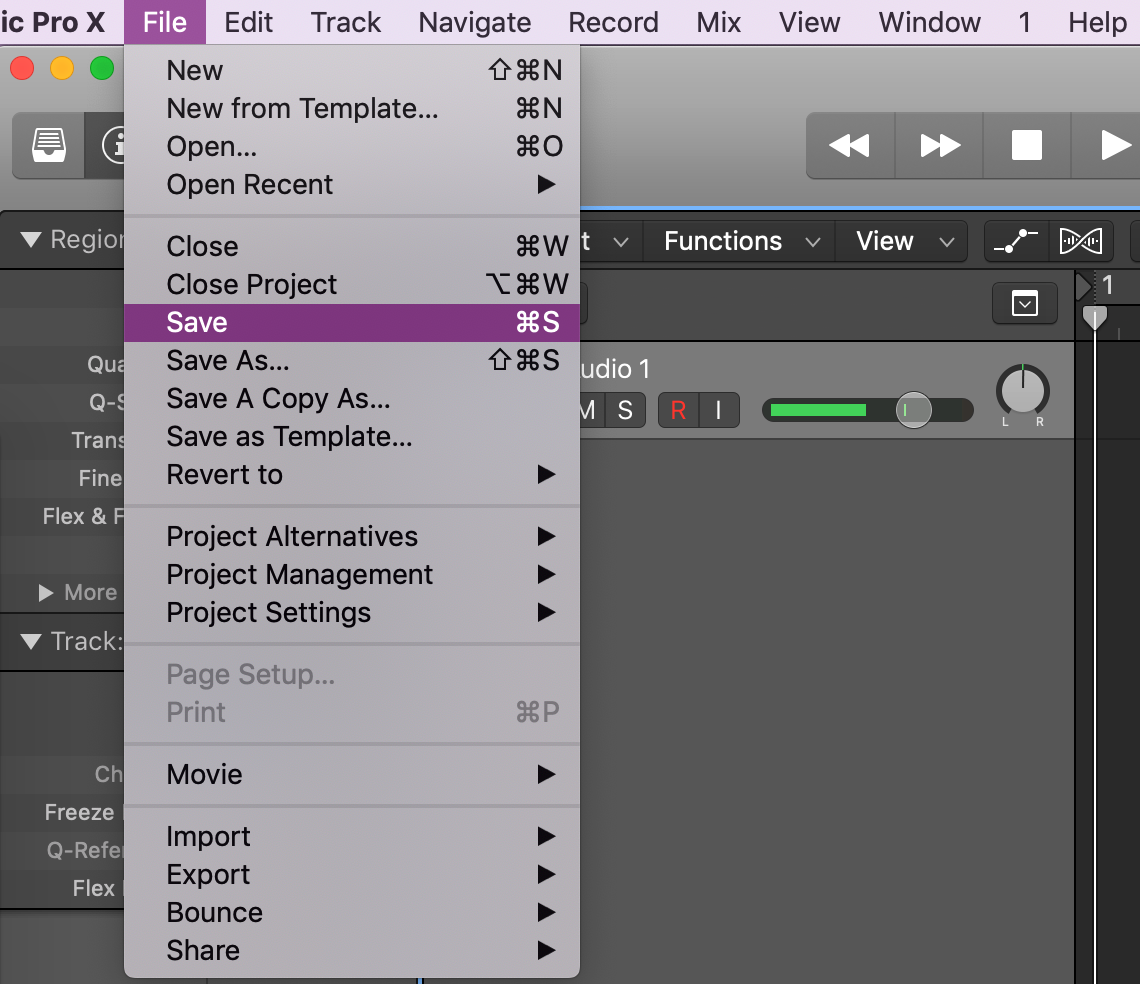Viewport: 1140px width, 984px height.
Task: Open the Library inbox icon in toolbar
Action: pos(49,145)
